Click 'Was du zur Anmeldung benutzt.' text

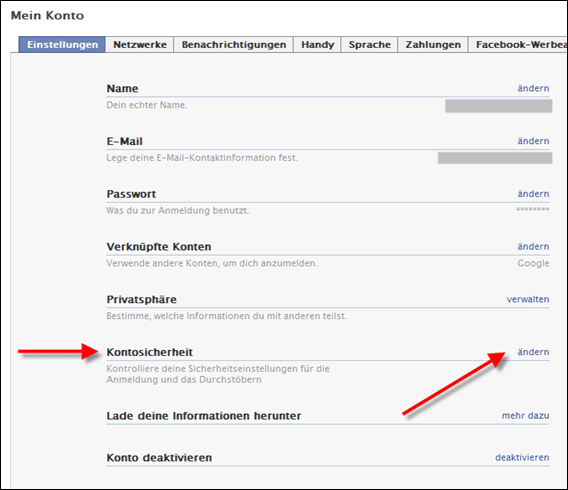click(178, 210)
